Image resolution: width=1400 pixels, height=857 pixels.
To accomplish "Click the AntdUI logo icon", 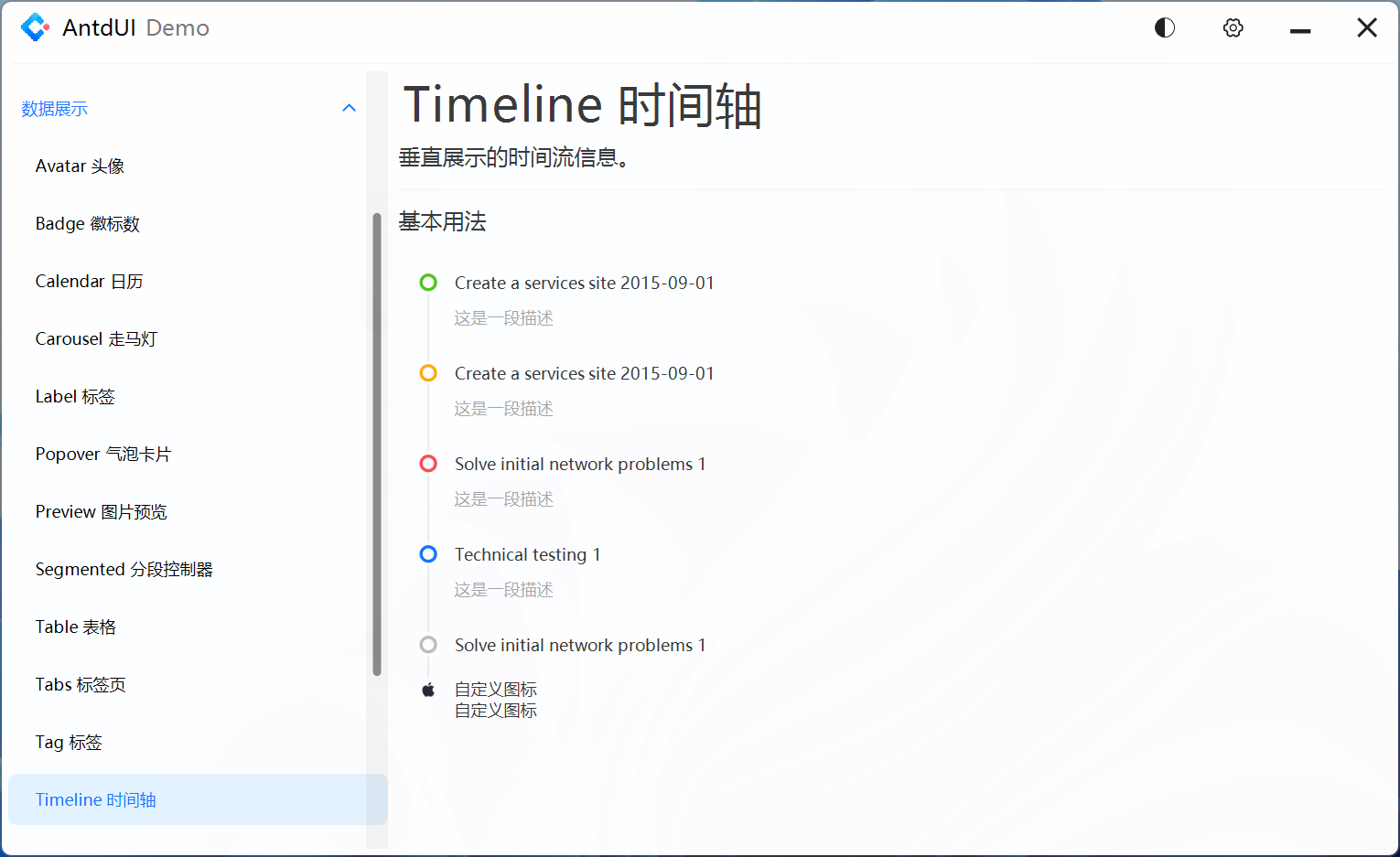I will [x=35, y=27].
